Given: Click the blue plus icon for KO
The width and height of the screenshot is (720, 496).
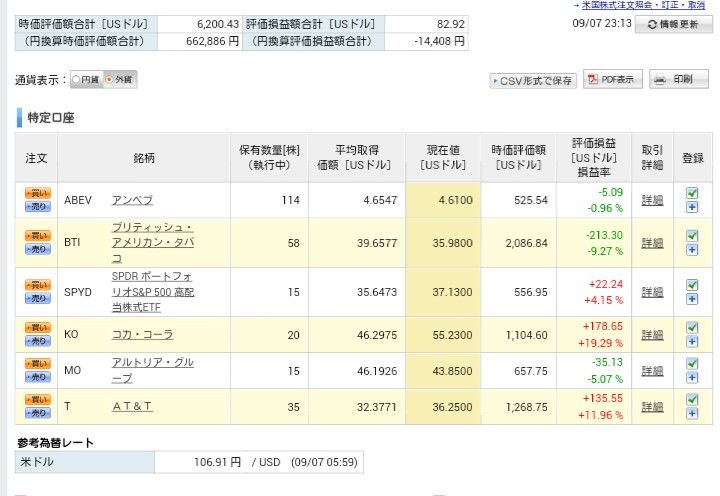Looking at the screenshot, I should click(692, 342).
